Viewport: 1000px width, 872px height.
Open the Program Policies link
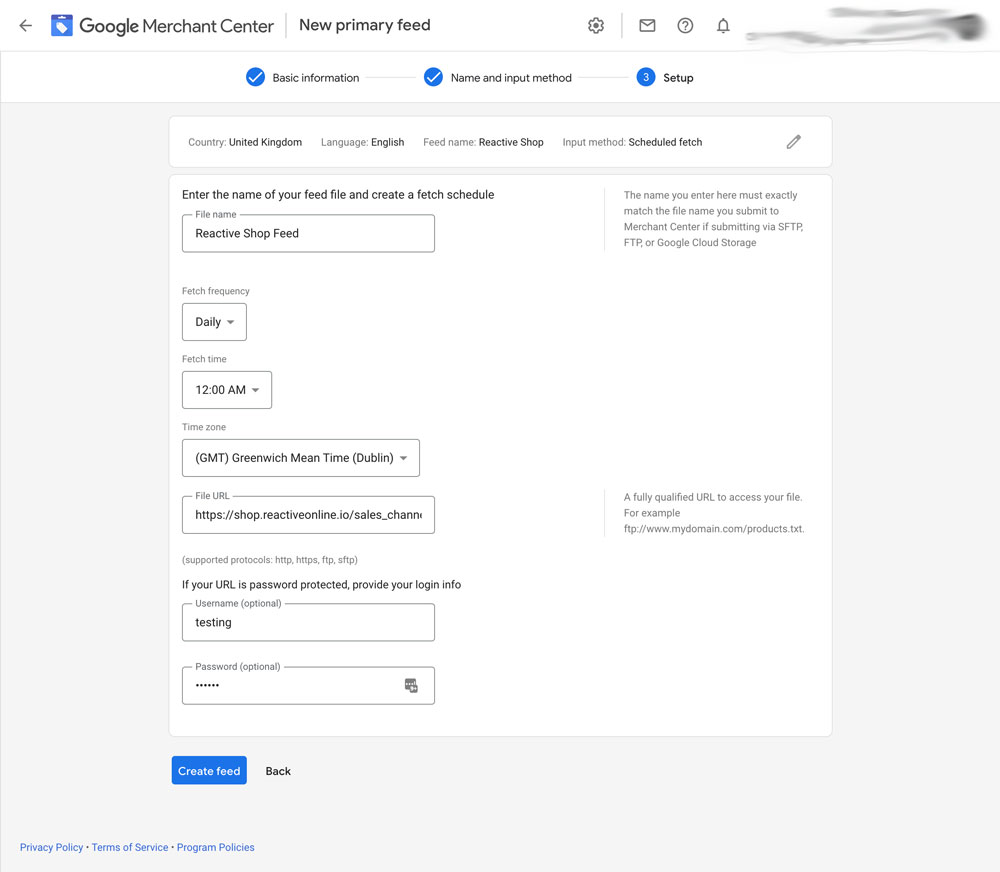click(x=216, y=847)
